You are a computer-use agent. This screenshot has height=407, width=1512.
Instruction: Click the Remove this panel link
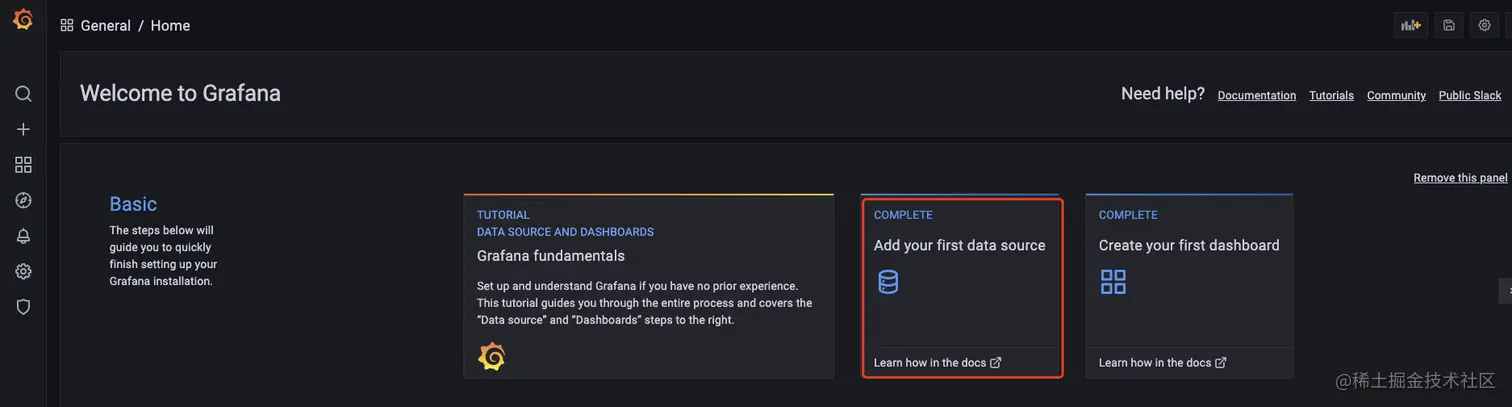[x=1460, y=178]
